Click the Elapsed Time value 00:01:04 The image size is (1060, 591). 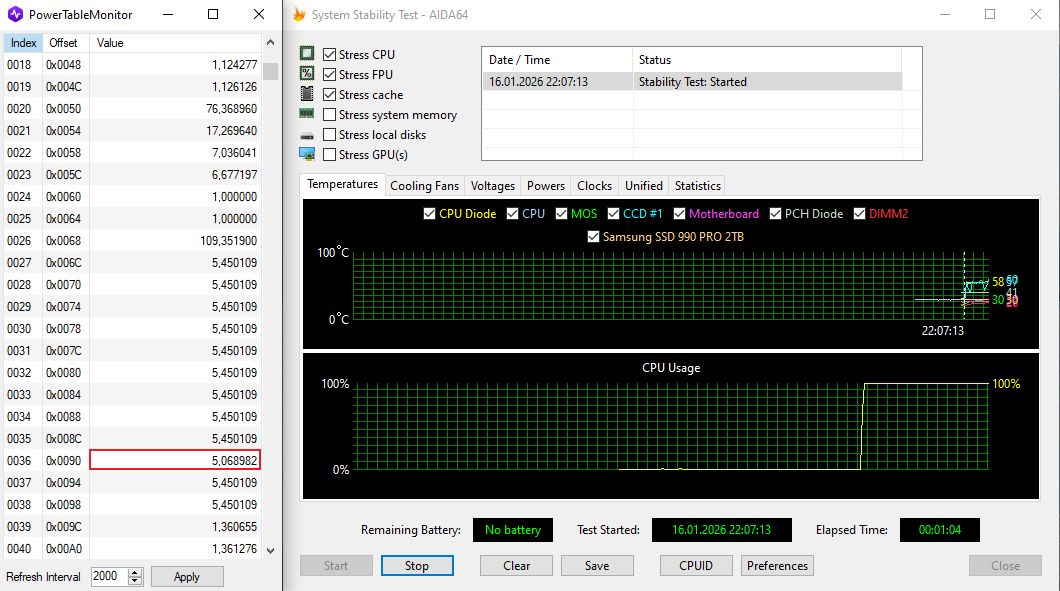940,530
